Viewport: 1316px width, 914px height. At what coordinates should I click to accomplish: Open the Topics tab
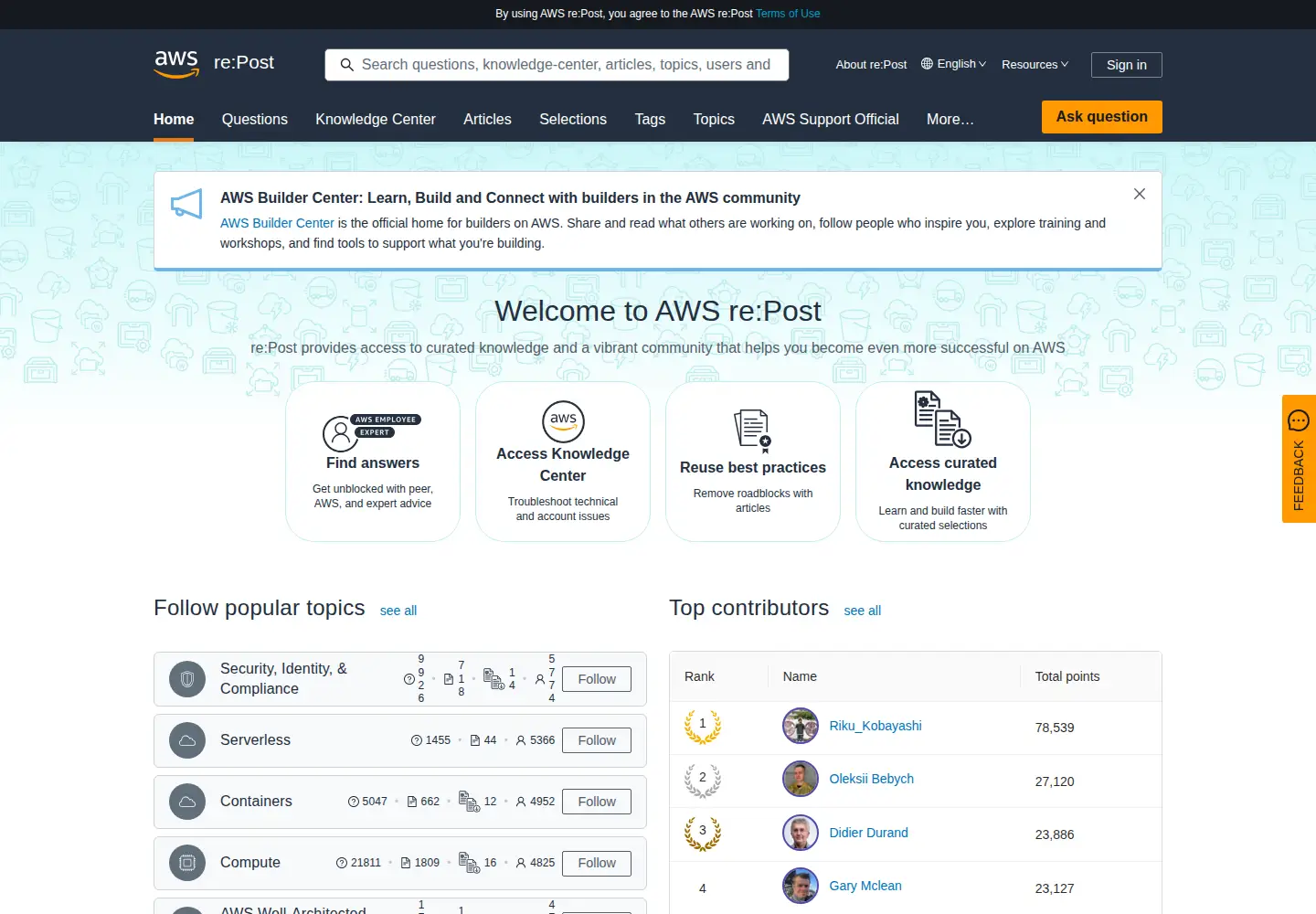714,119
